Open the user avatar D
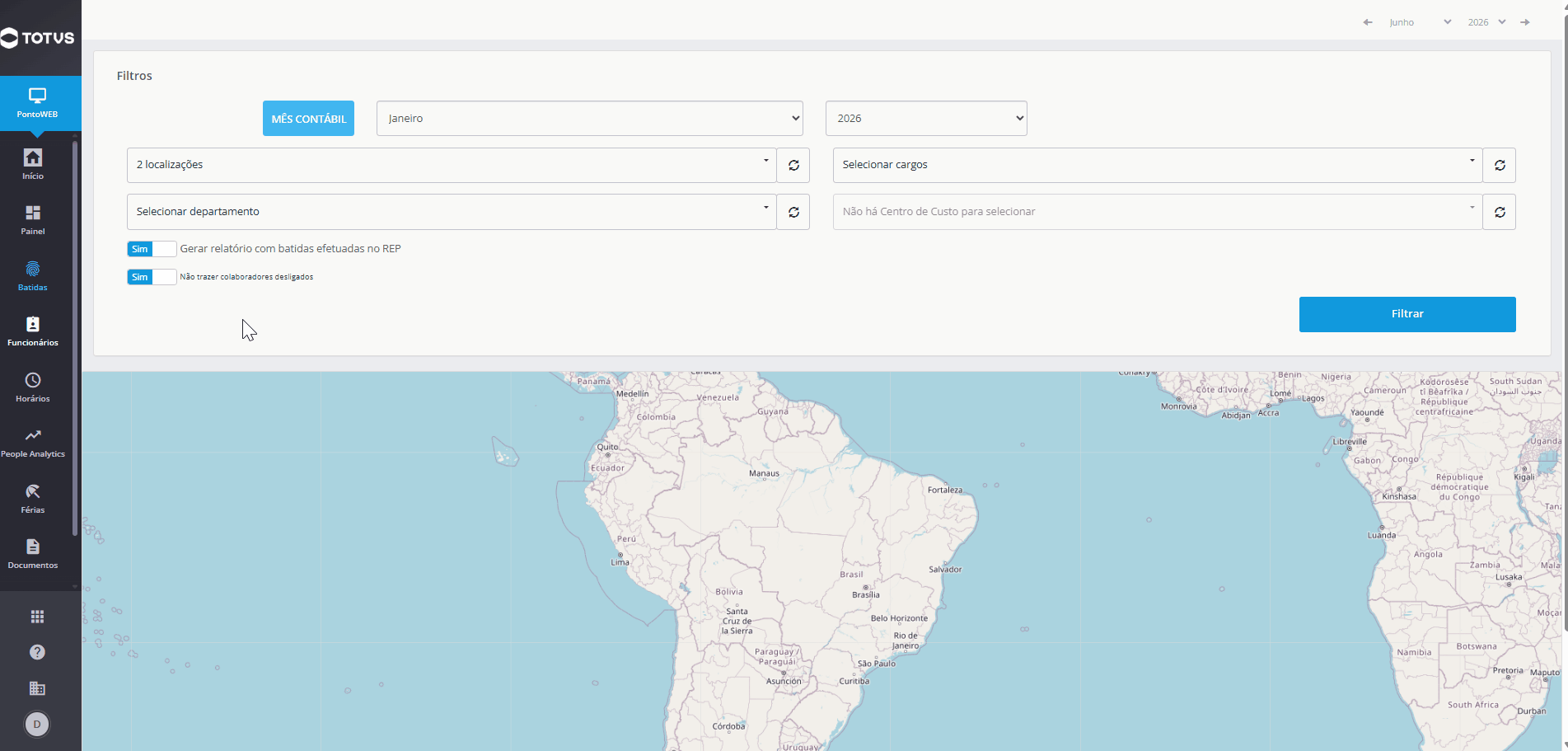Screen dimensions: 1568x751 point(37,725)
